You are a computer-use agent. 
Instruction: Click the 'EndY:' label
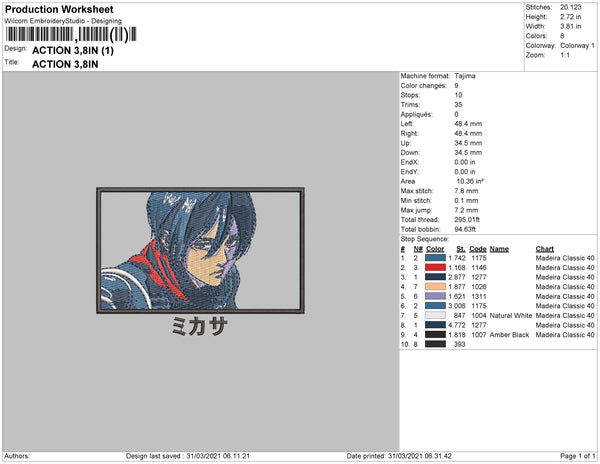[x=409, y=172]
